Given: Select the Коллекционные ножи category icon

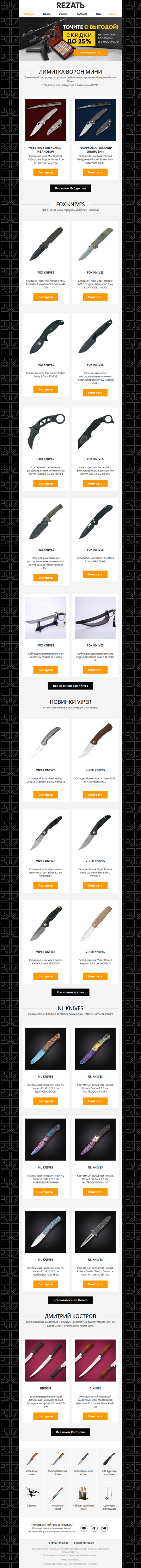Looking at the screenshot, I should (83, 1459).
